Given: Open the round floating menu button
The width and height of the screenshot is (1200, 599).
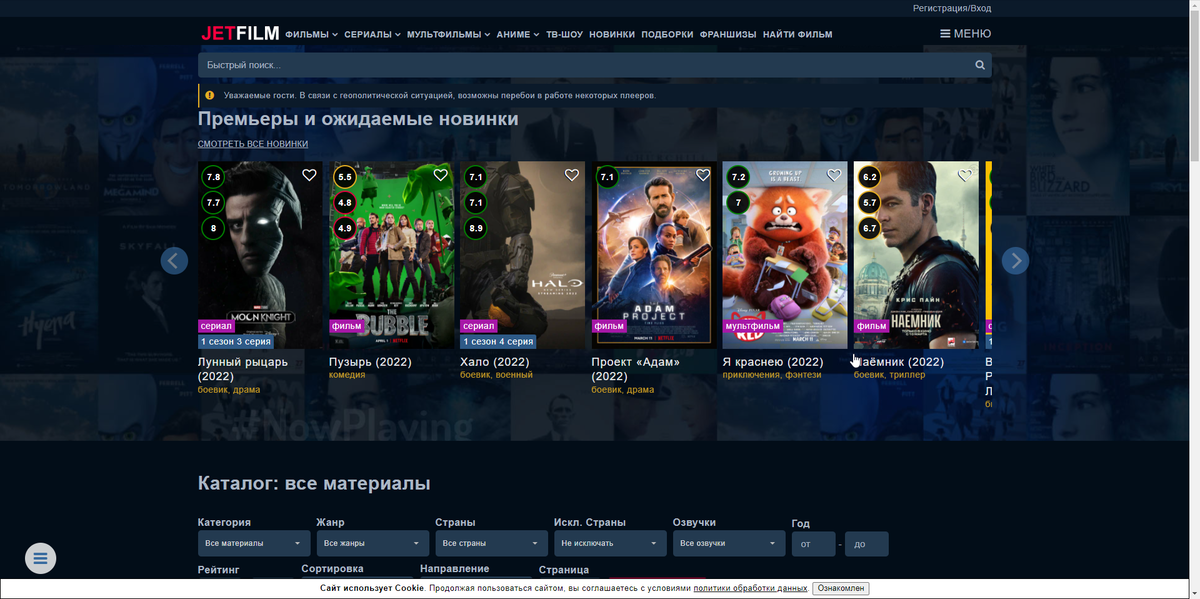Looking at the screenshot, I should (x=40, y=558).
